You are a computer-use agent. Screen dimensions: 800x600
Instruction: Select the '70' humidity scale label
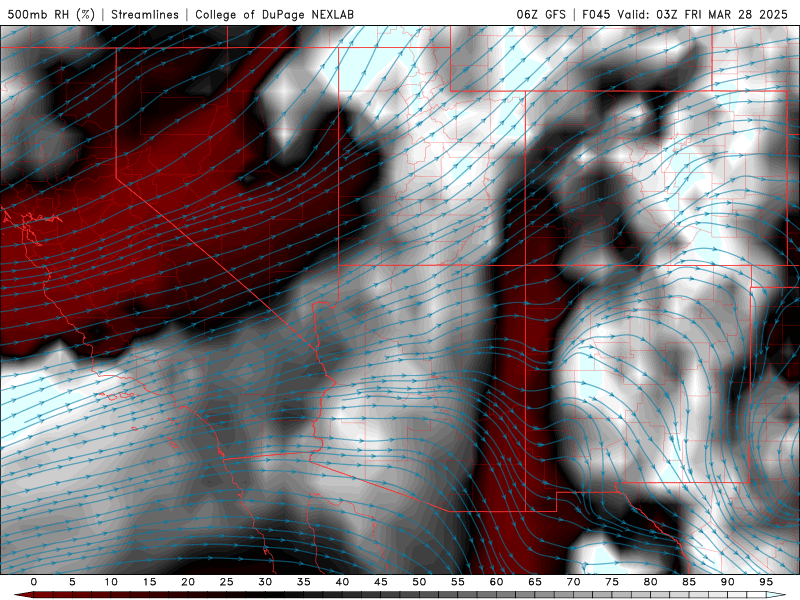[573, 582]
